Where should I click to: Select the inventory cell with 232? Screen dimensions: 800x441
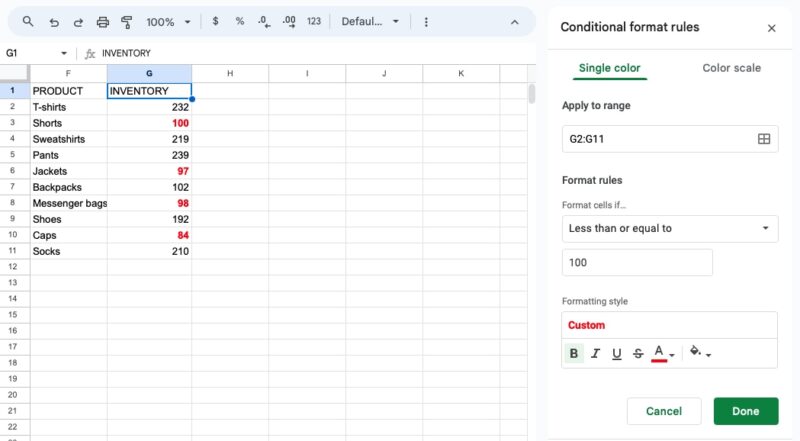[x=149, y=107]
